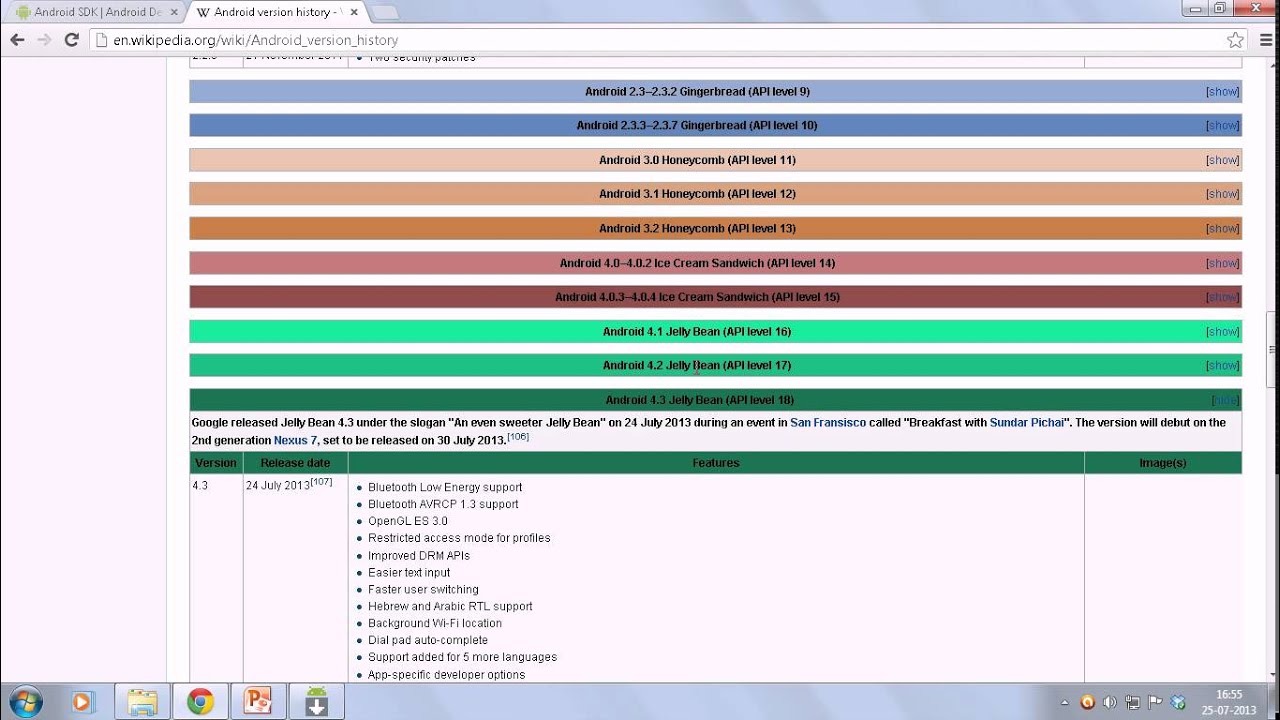
Task: Click the Chrome taskbar icon
Action: (200, 702)
